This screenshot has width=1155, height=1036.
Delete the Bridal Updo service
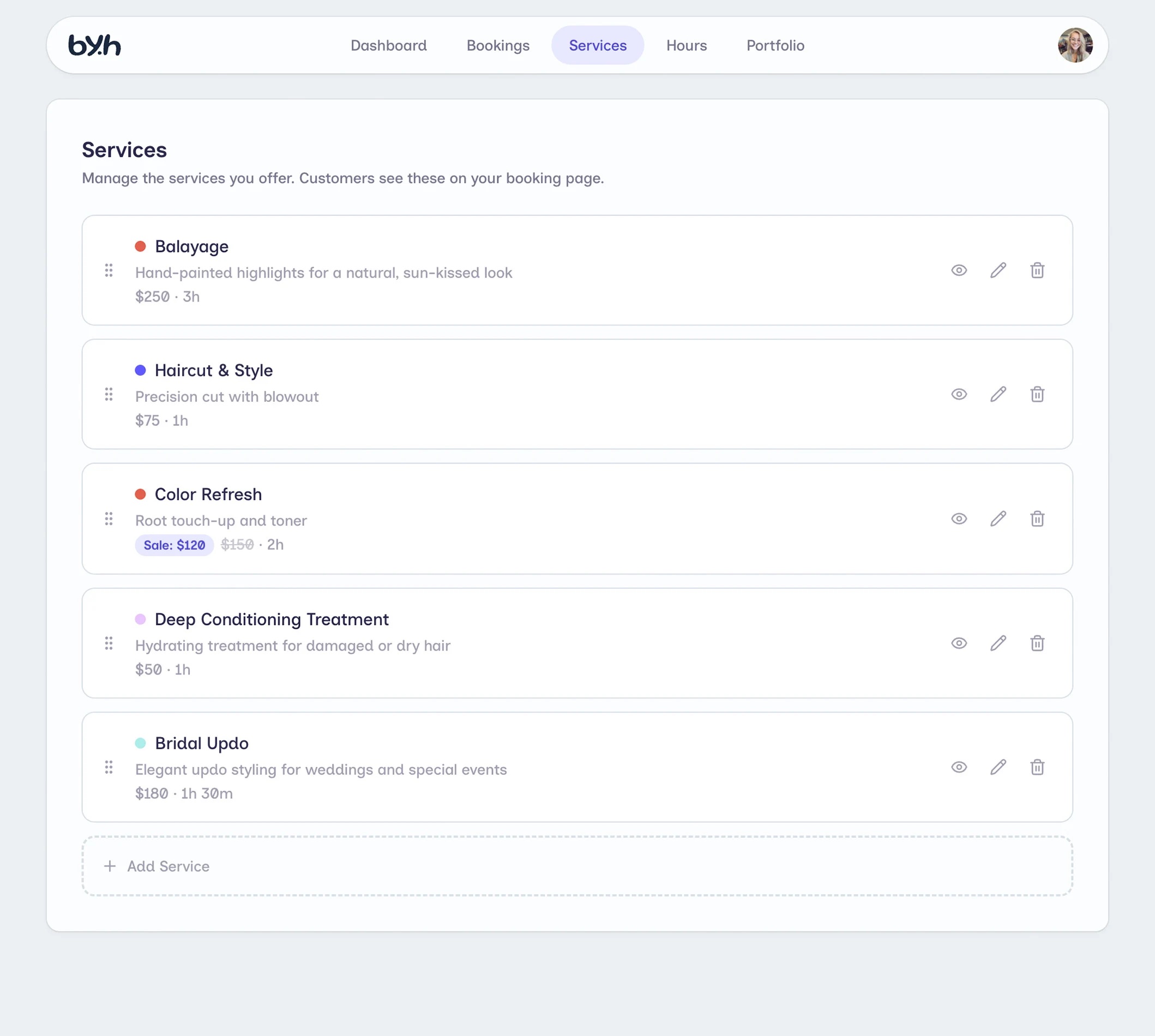[1037, 767]
